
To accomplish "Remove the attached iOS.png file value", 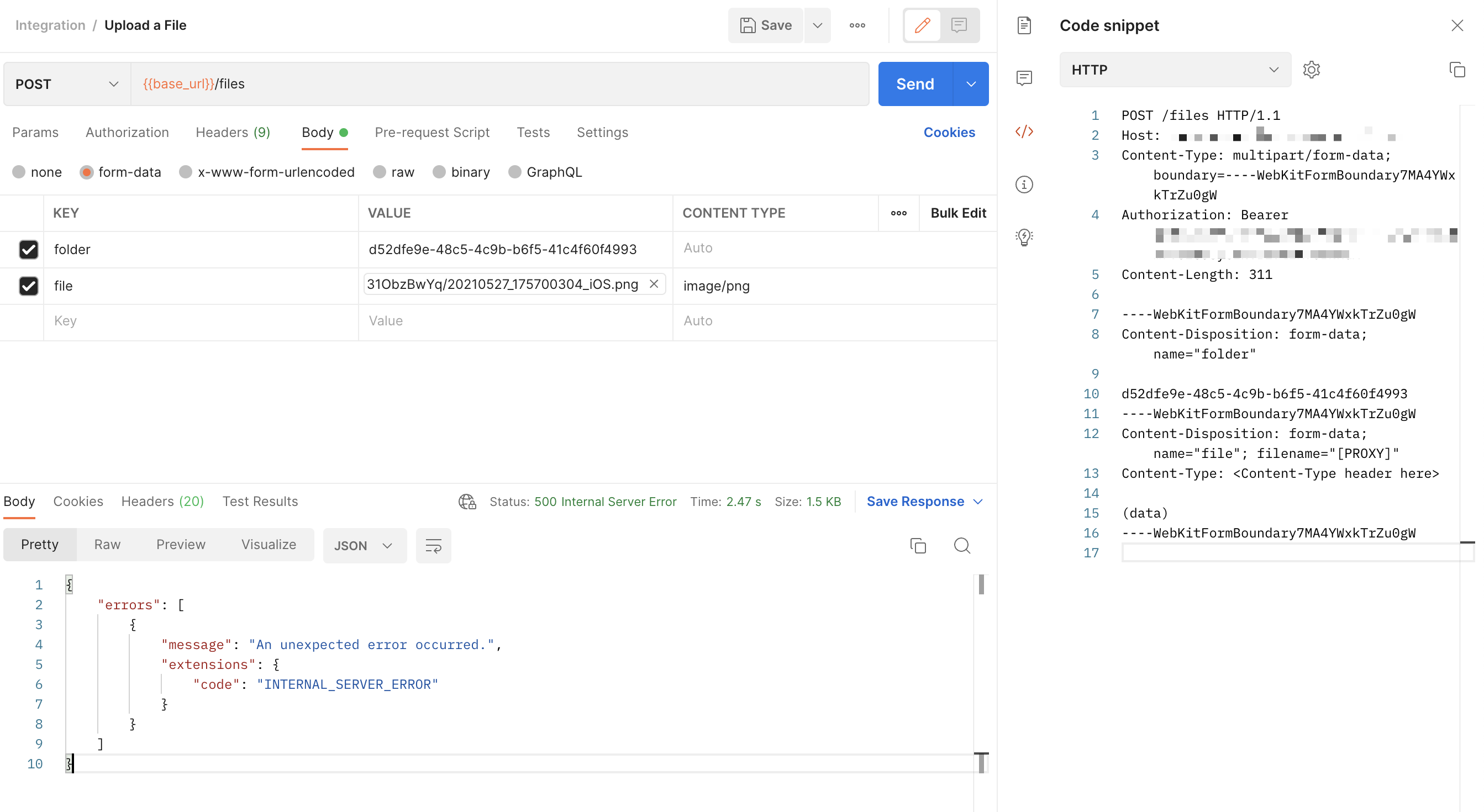I will [x=655, y=284].
